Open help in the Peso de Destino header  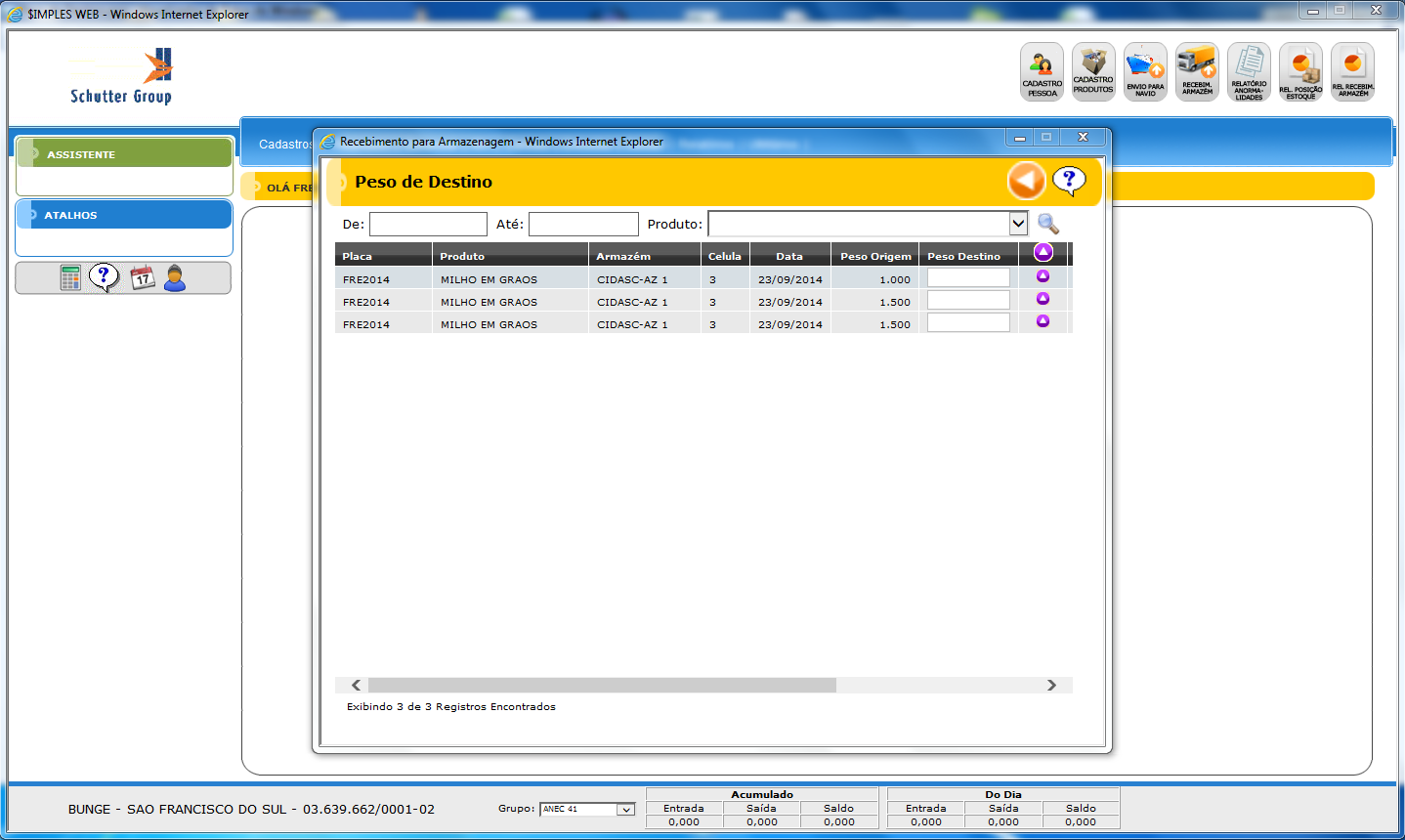coord(1069,181)
